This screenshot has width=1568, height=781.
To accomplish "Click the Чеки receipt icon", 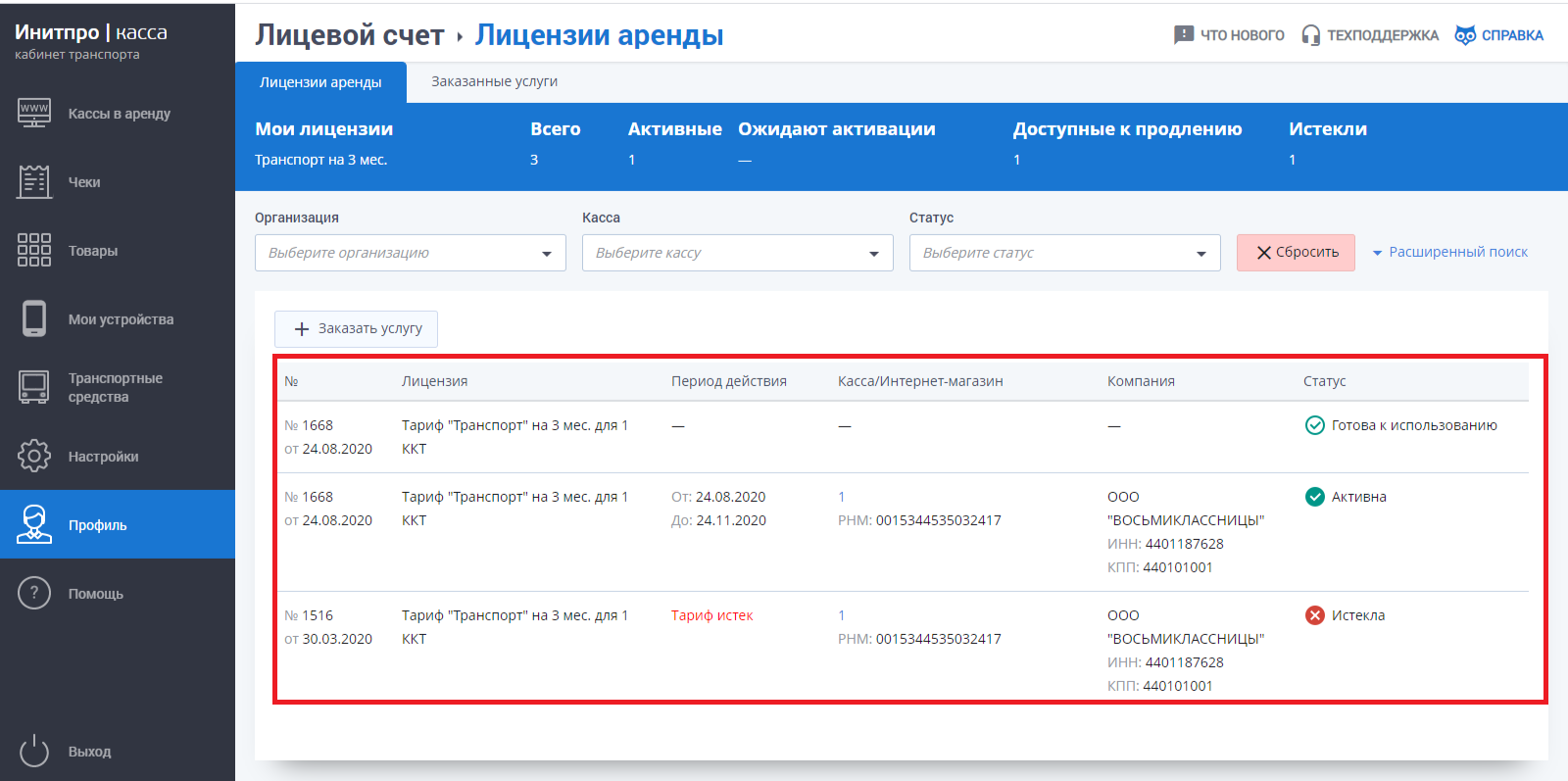I will pos(34,181).
